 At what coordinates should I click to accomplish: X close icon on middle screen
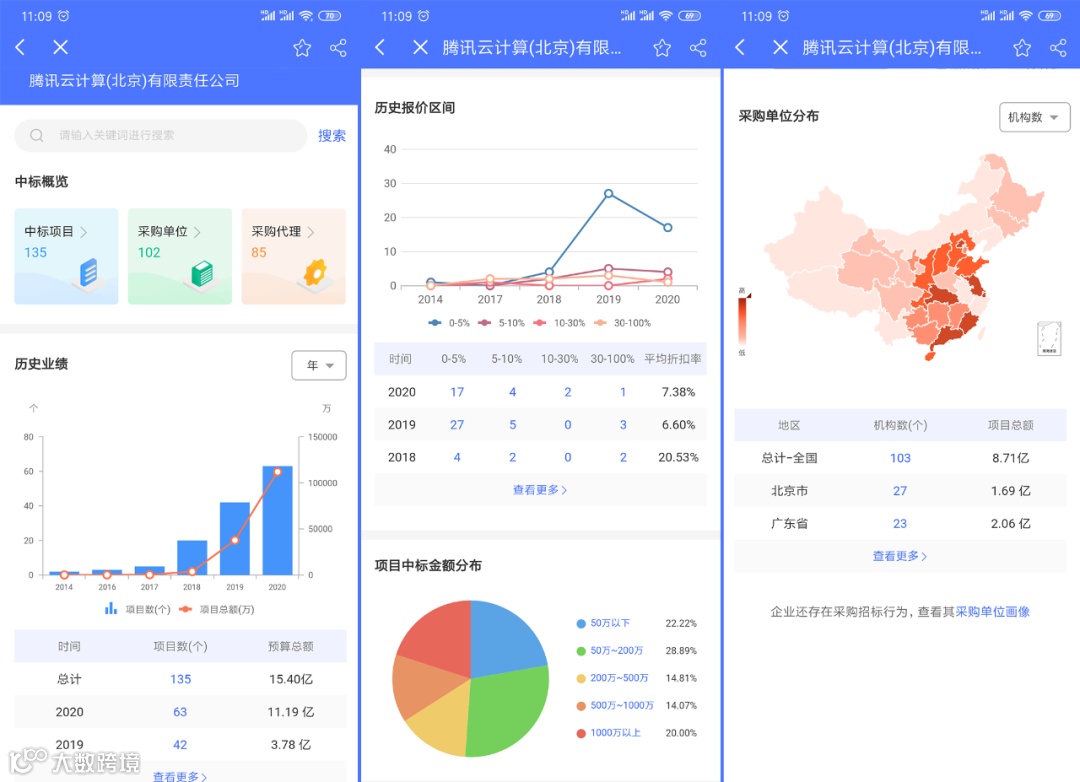pyautogui.click(x=420, y=47)
